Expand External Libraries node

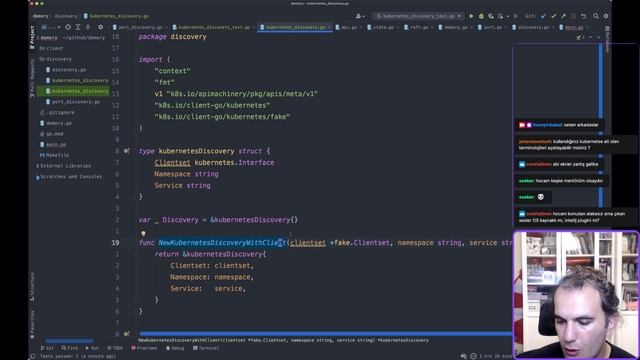64,166
